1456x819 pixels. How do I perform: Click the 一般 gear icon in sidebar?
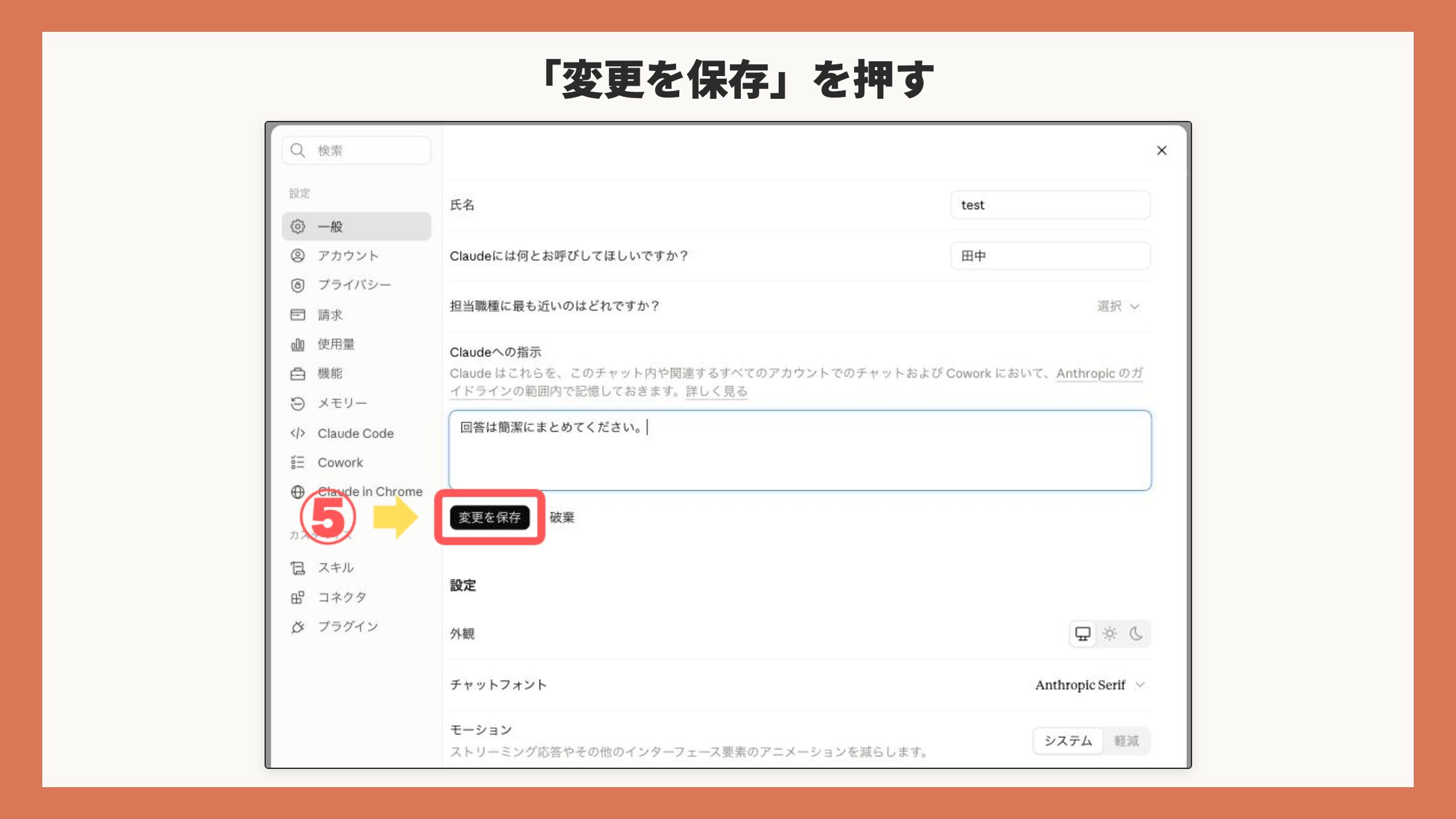298,226
